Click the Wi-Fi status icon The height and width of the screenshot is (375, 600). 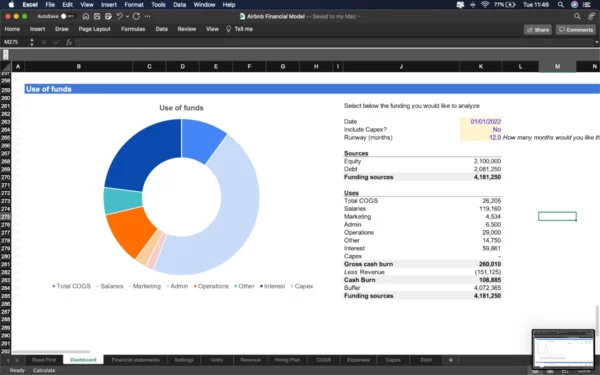[x=485, y=5]
